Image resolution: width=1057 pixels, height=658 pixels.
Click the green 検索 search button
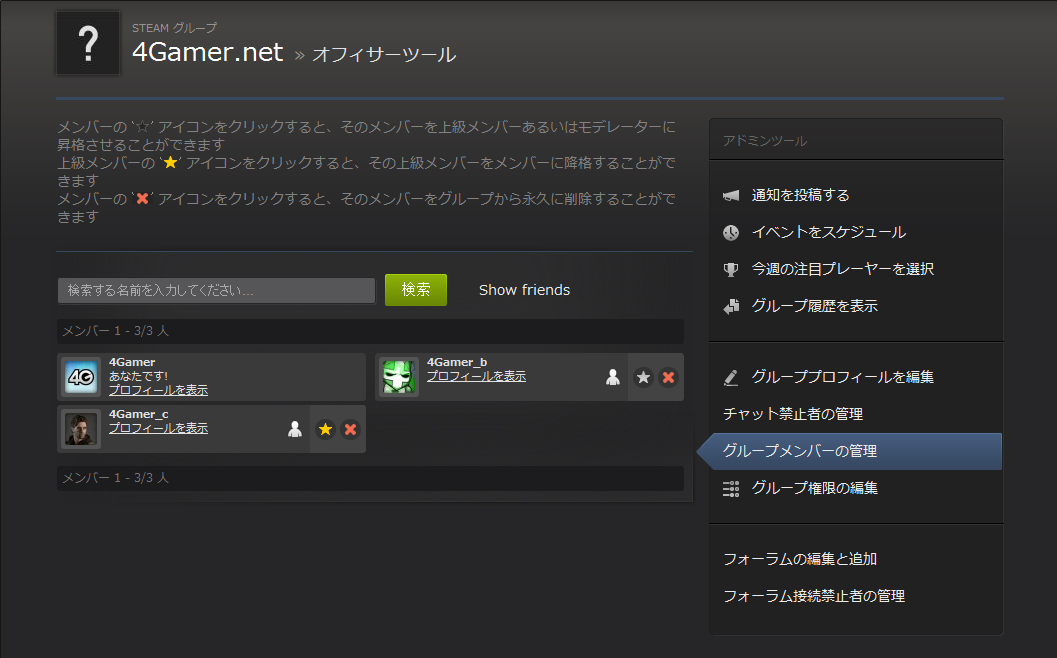pos(416,290)
